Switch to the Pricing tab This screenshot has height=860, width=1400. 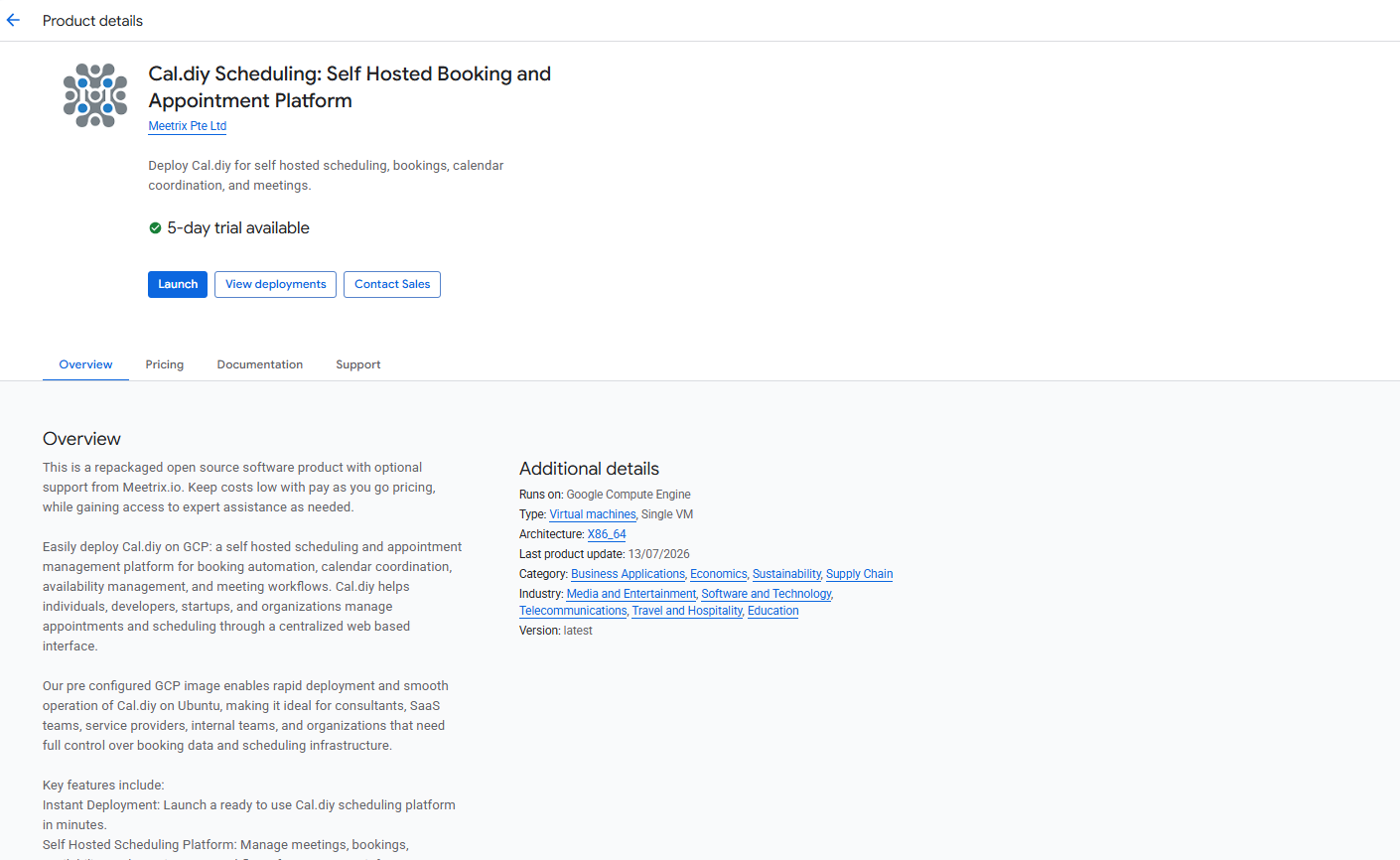pyautogui.click(x=165, y=364)
